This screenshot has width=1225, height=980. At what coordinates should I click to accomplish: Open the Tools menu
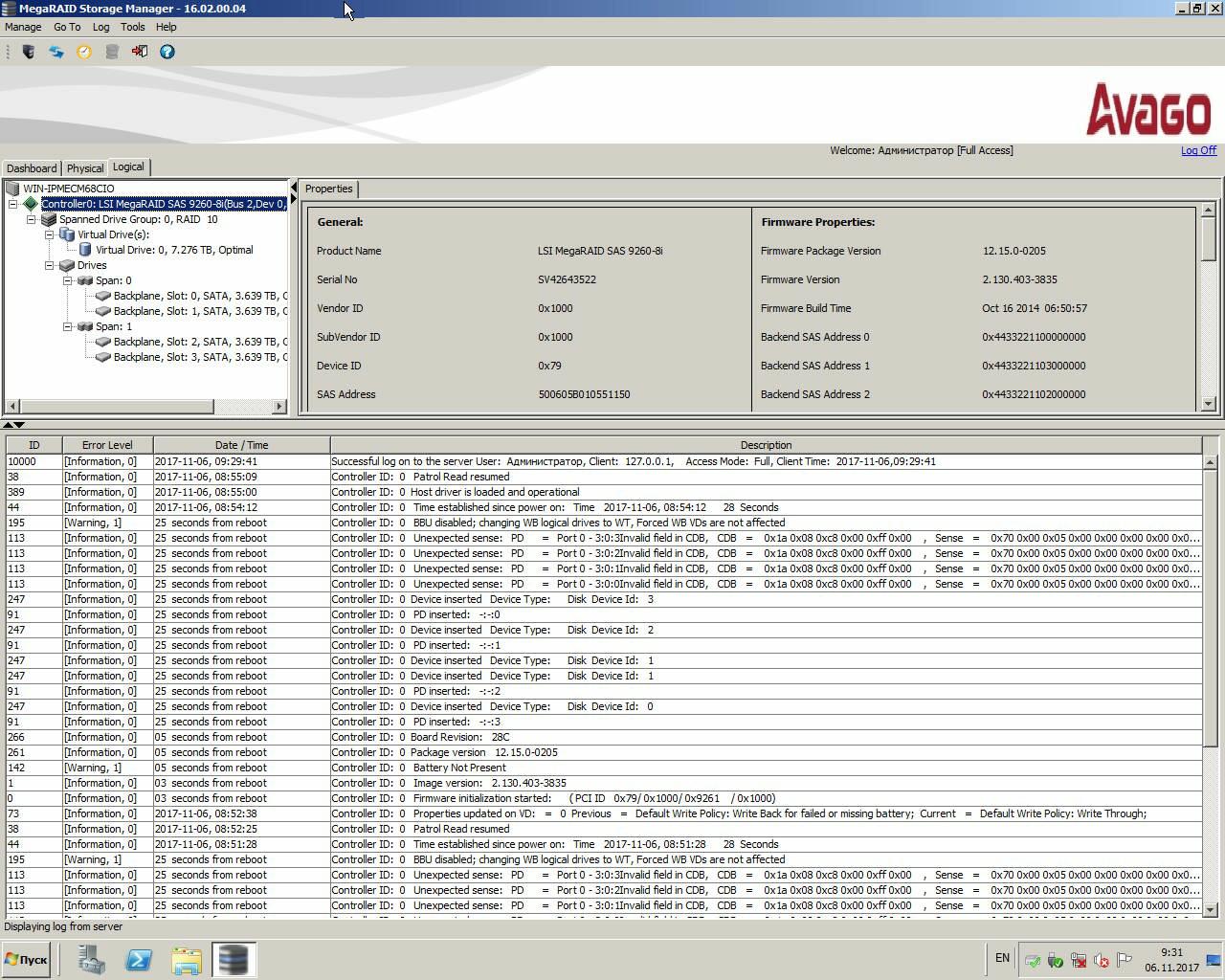pyautogui.click(x=132, y=27)
